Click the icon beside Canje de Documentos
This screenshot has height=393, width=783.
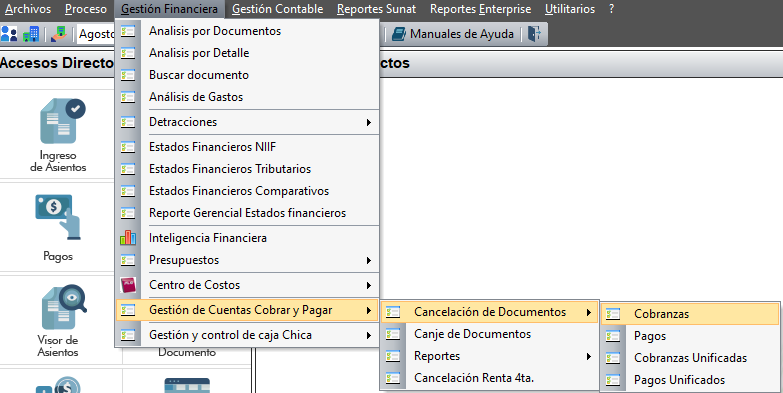[x=393, y=334]
